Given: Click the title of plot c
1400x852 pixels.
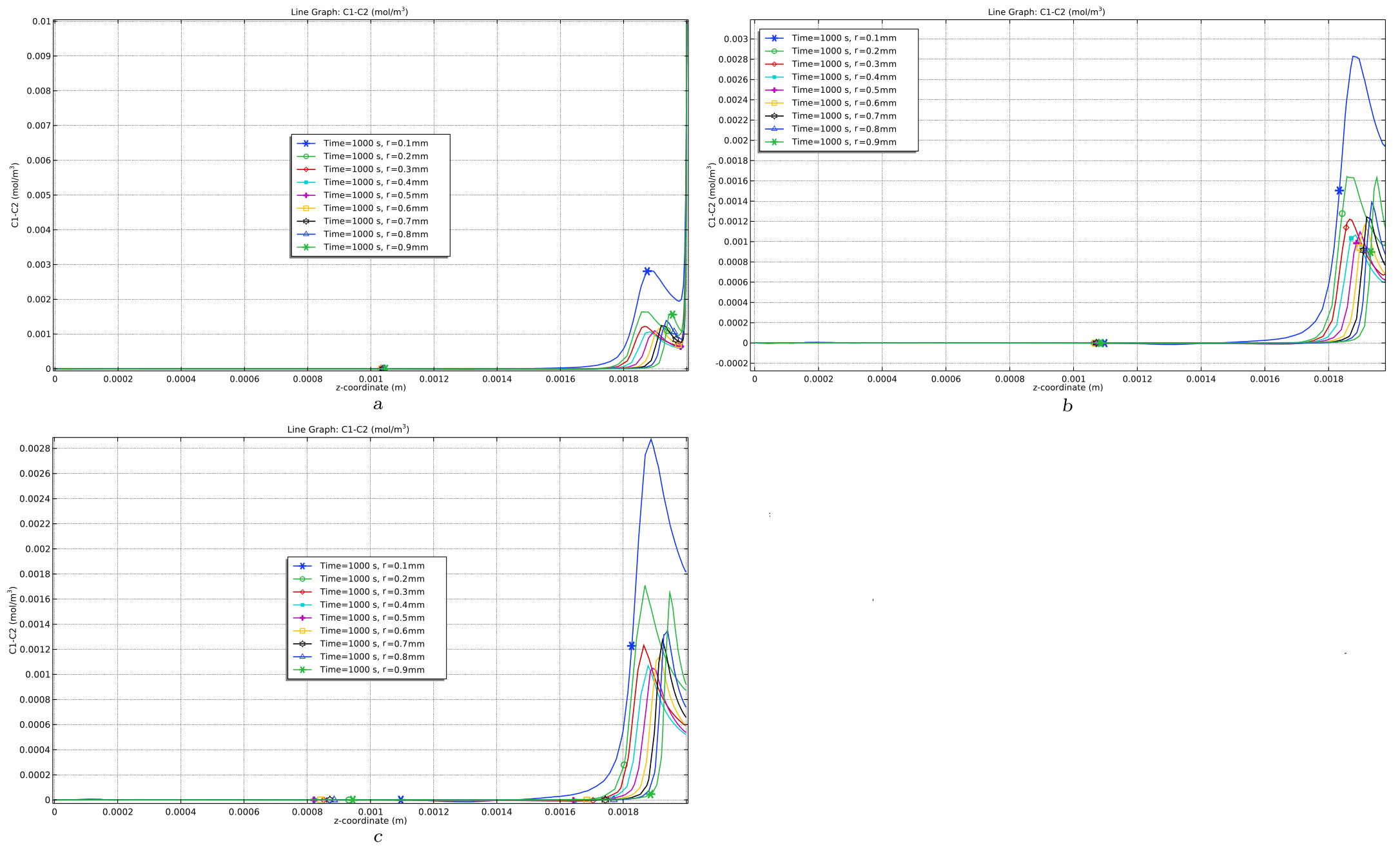Looking at the screenshot, I should (x=348, y=429).
